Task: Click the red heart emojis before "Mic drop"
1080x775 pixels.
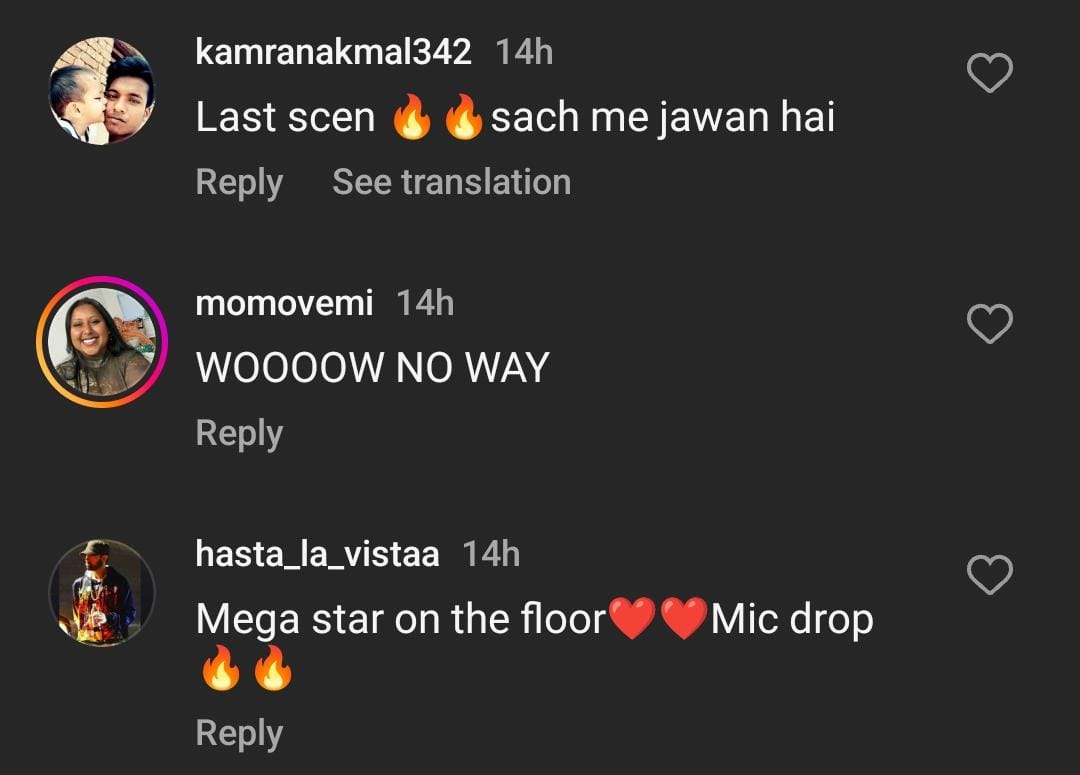Action: pos(658,619)
